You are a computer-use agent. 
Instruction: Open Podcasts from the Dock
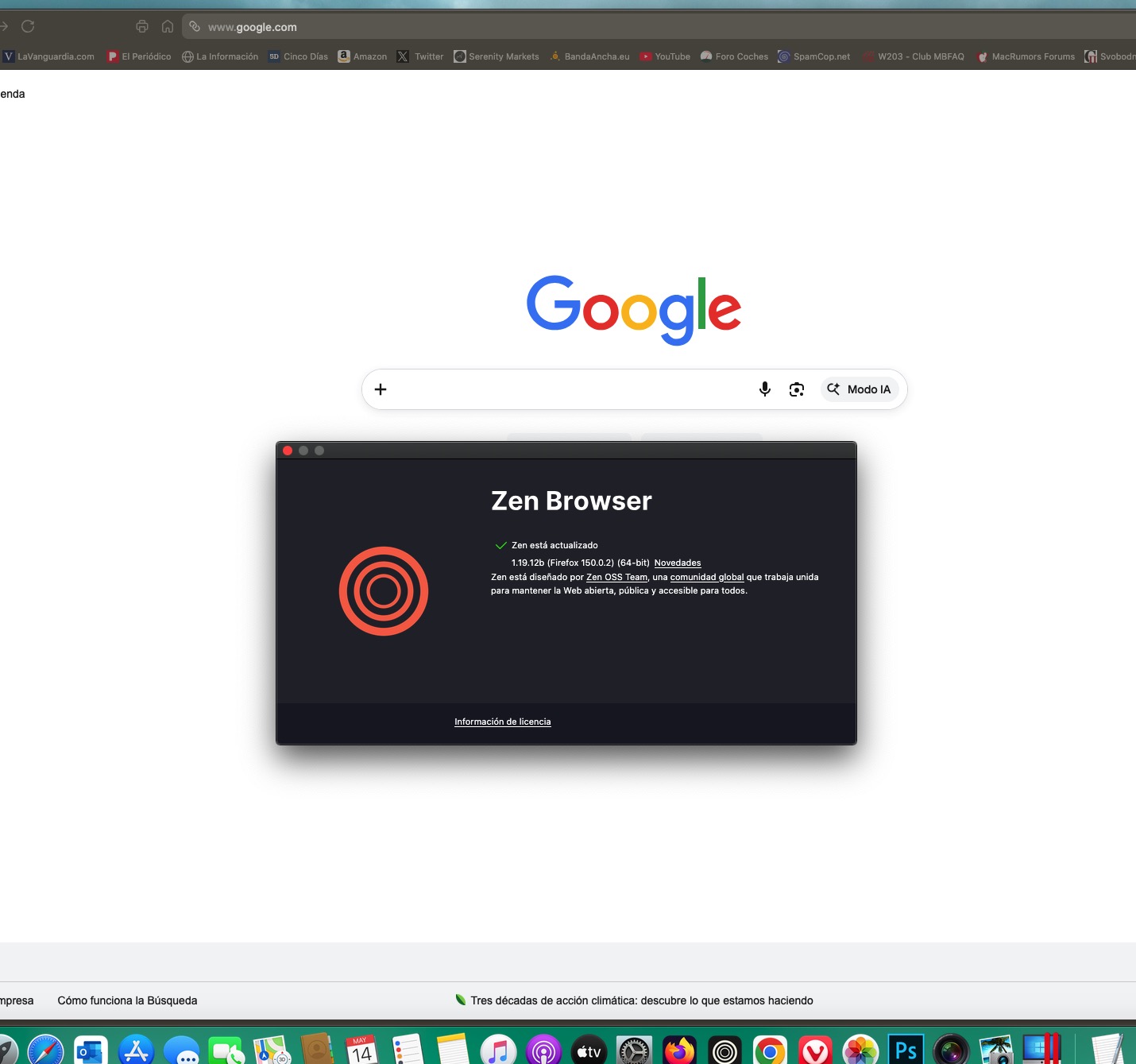click(543, 1050)
